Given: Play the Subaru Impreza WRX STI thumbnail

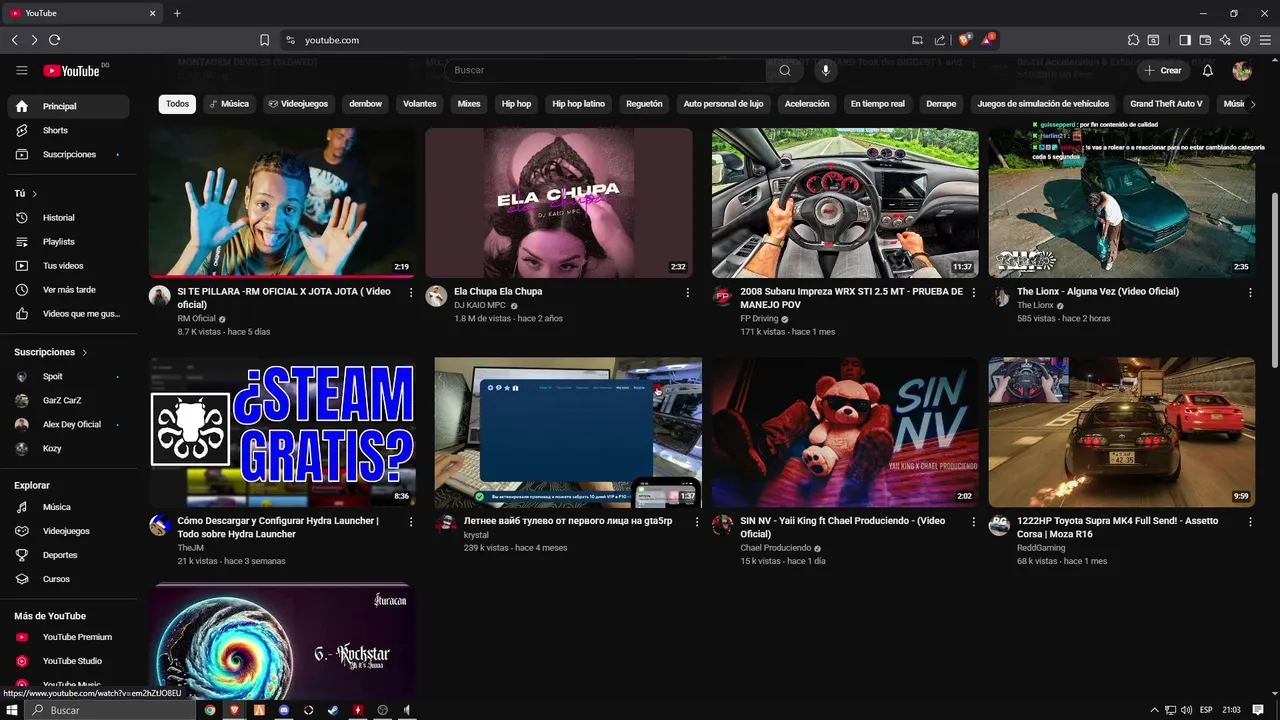Looking at the screenshot, I should pos(845,202).
